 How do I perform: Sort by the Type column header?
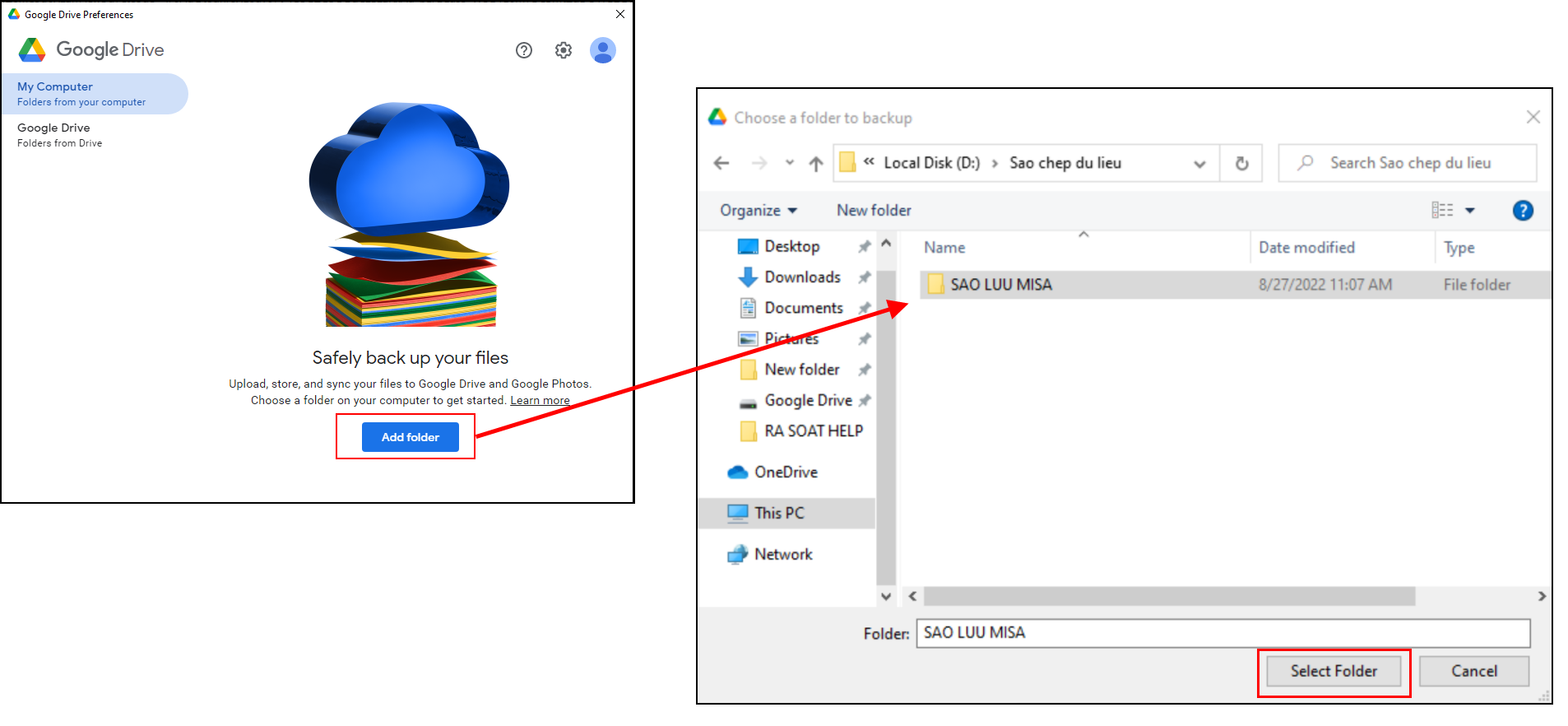point(1459,248)
